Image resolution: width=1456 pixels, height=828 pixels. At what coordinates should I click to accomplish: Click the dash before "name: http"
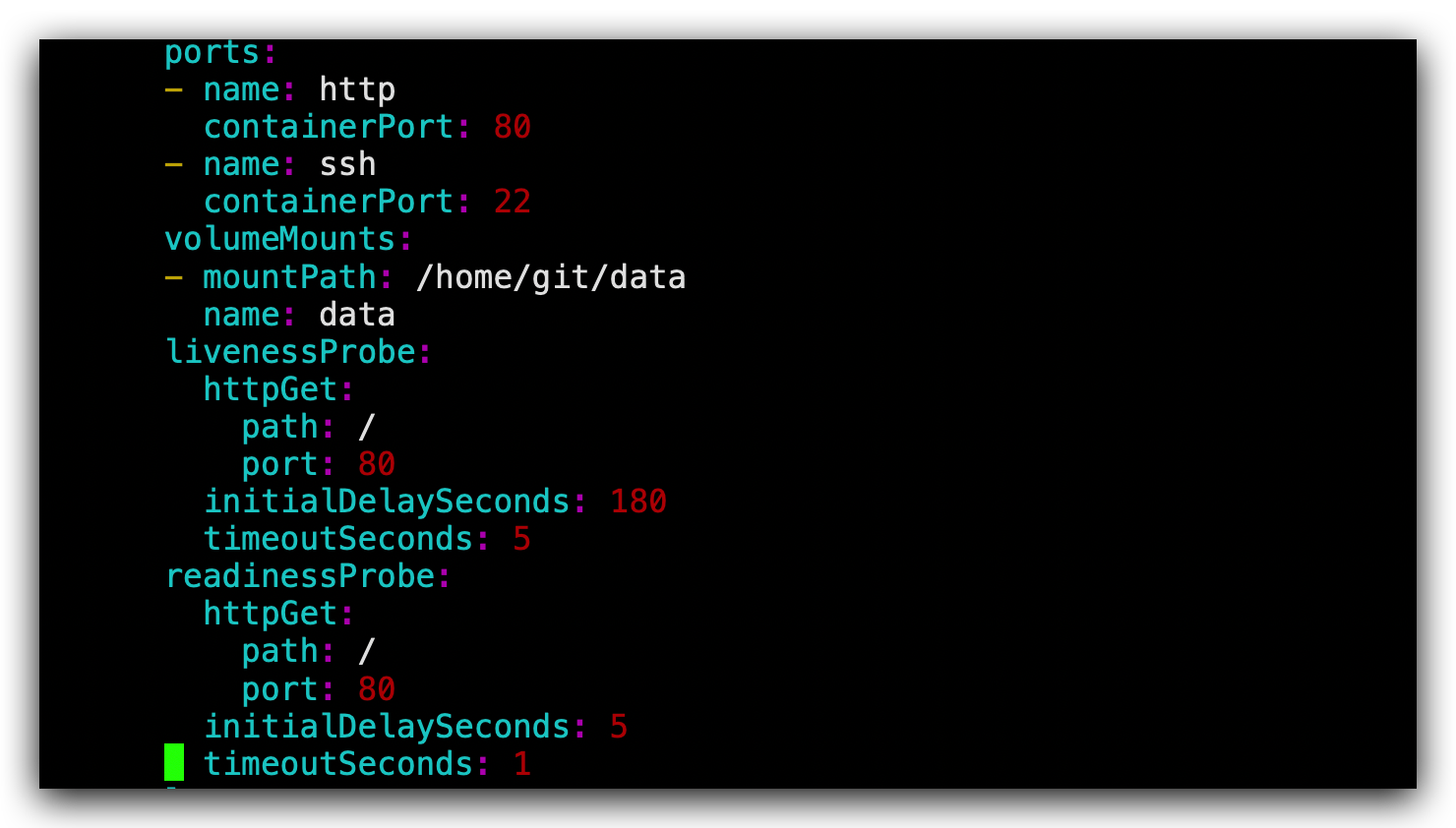pyautogui.click(x=174, y=89)
